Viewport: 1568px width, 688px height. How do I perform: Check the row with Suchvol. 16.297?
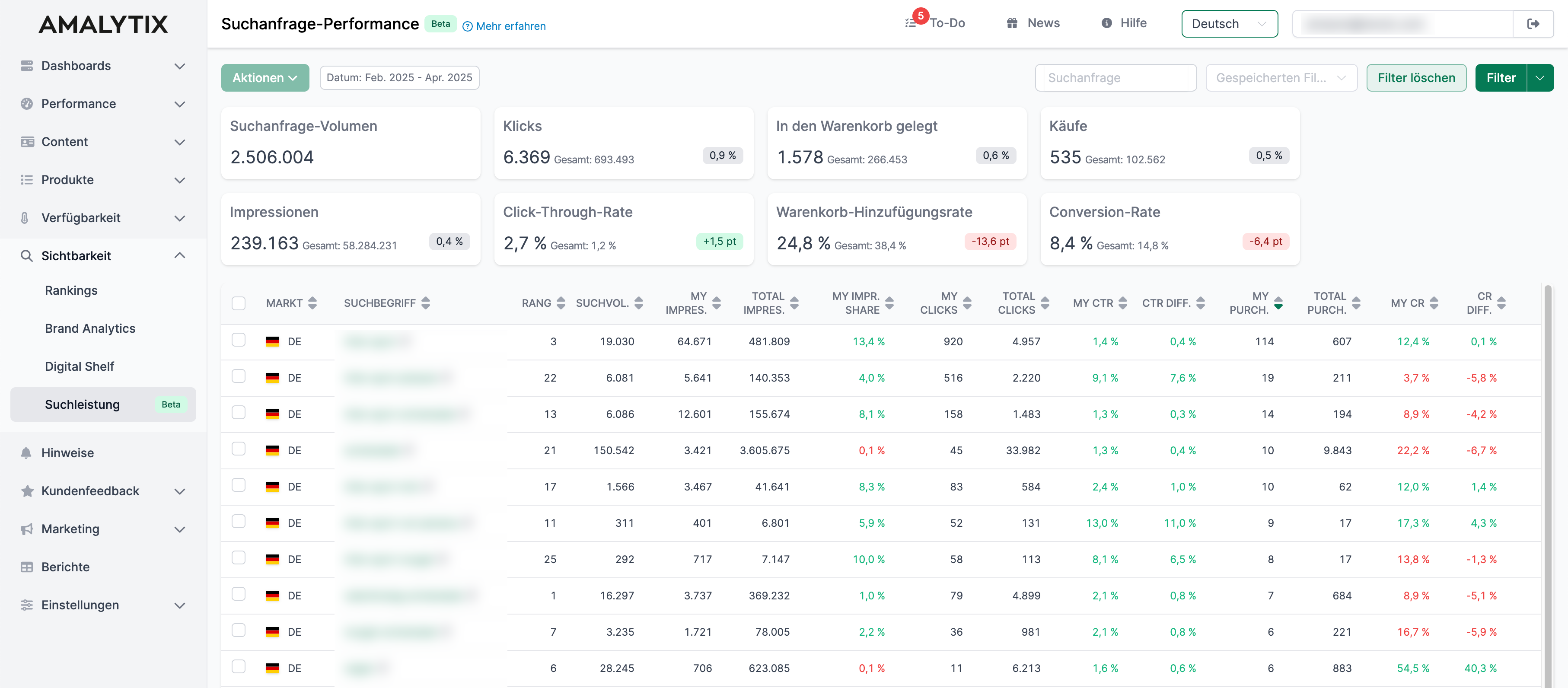tap(239, 594)
